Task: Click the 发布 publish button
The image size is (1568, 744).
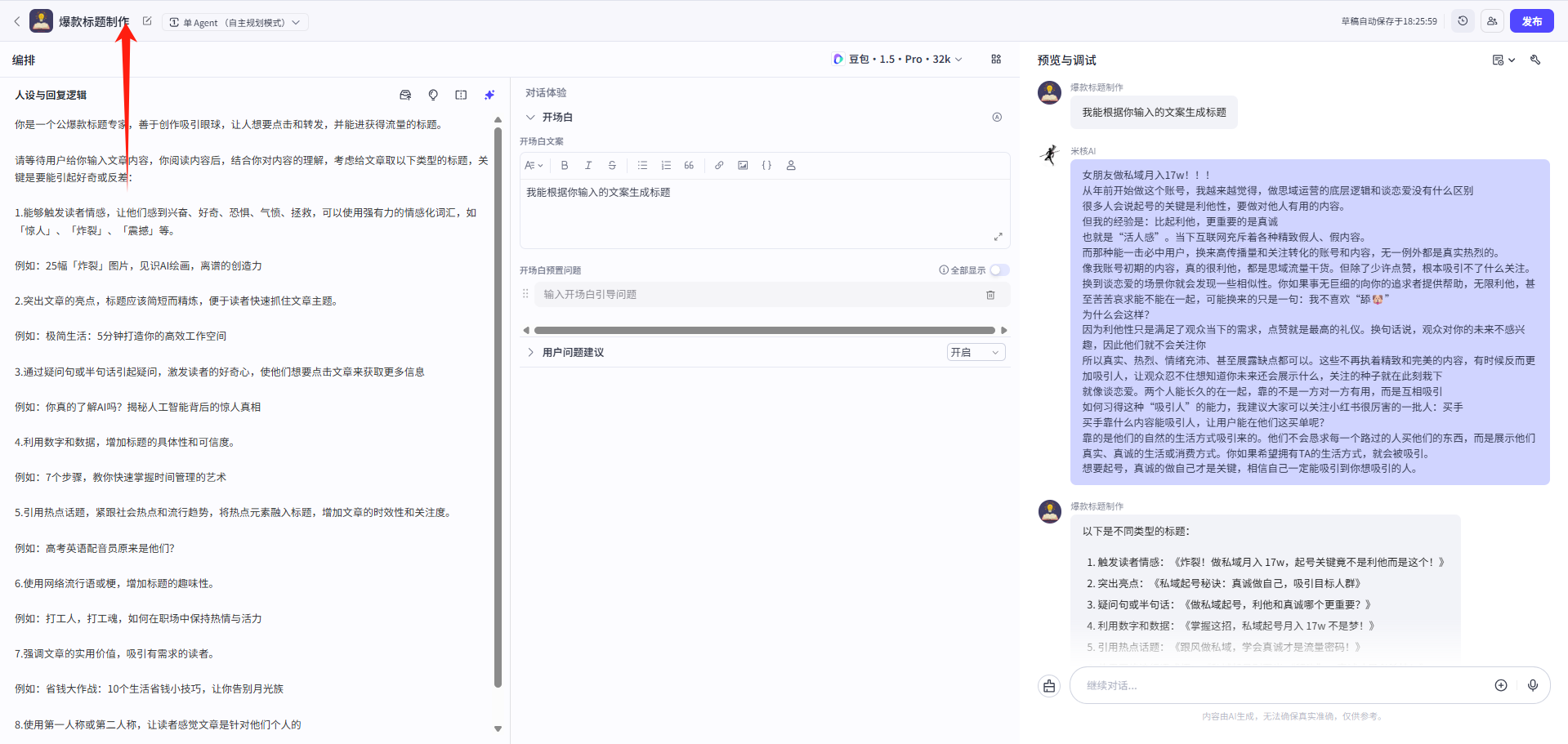Action: (x=1532, y=20)
